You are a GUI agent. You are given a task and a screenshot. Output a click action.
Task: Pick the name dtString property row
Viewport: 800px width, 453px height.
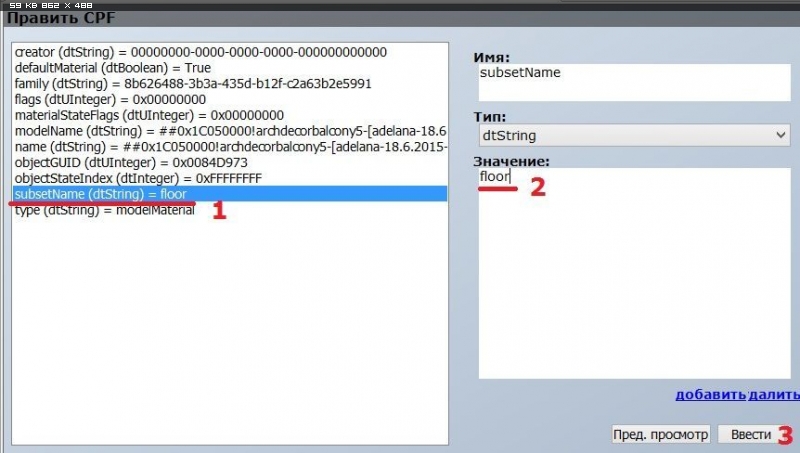(230, 147)
